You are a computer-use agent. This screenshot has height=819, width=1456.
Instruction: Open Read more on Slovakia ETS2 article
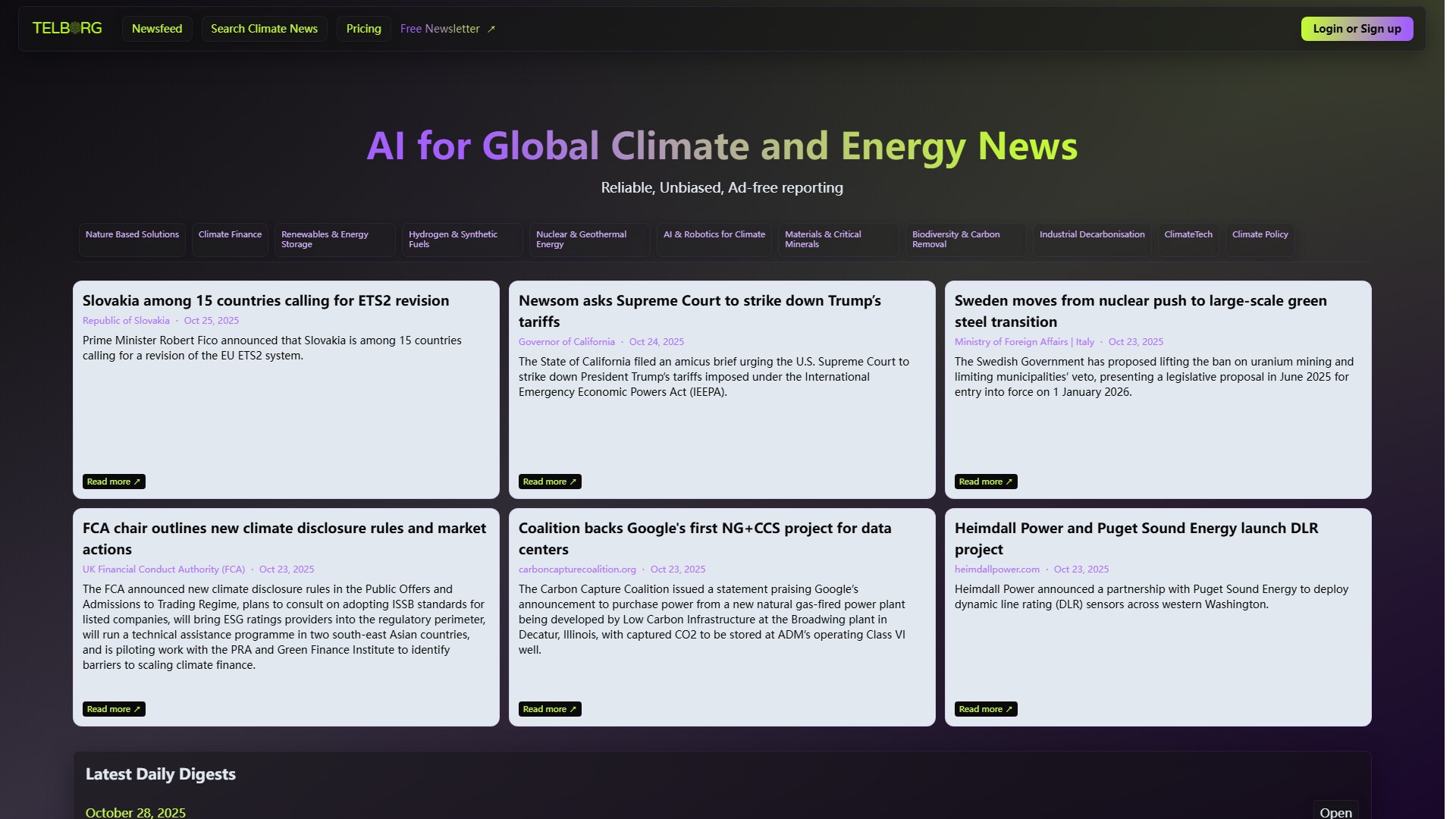114,482
